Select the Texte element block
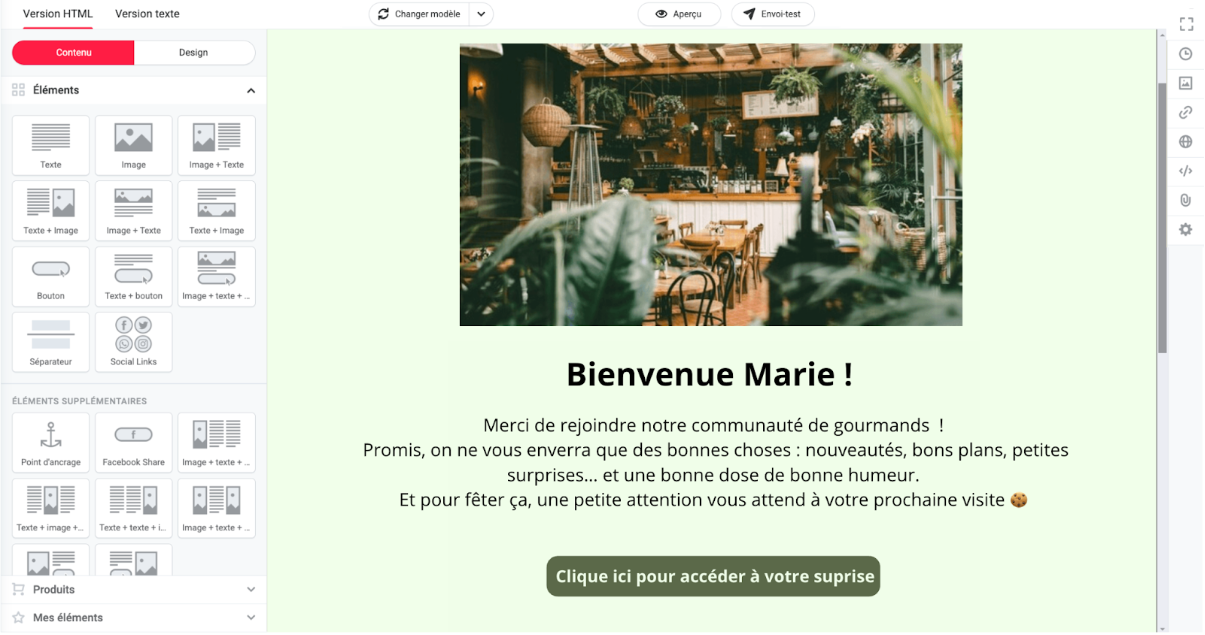The width and height of the screenshot is (1205, 635). tap(51, 145)
